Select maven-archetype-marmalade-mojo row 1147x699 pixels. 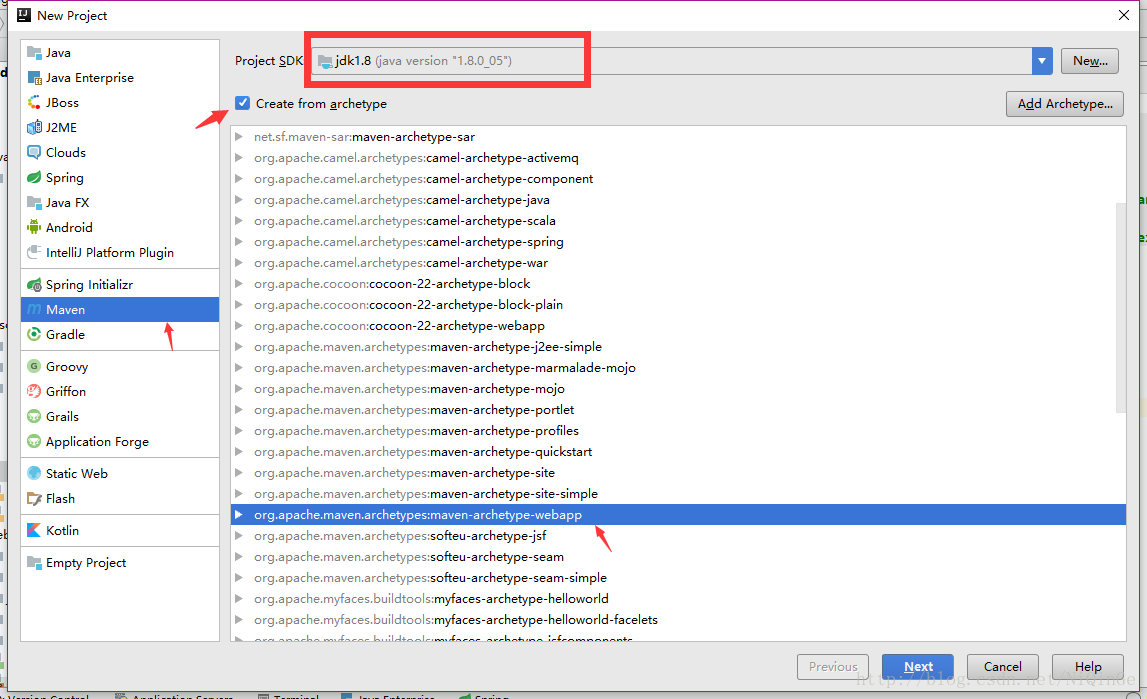click(678, 368)
